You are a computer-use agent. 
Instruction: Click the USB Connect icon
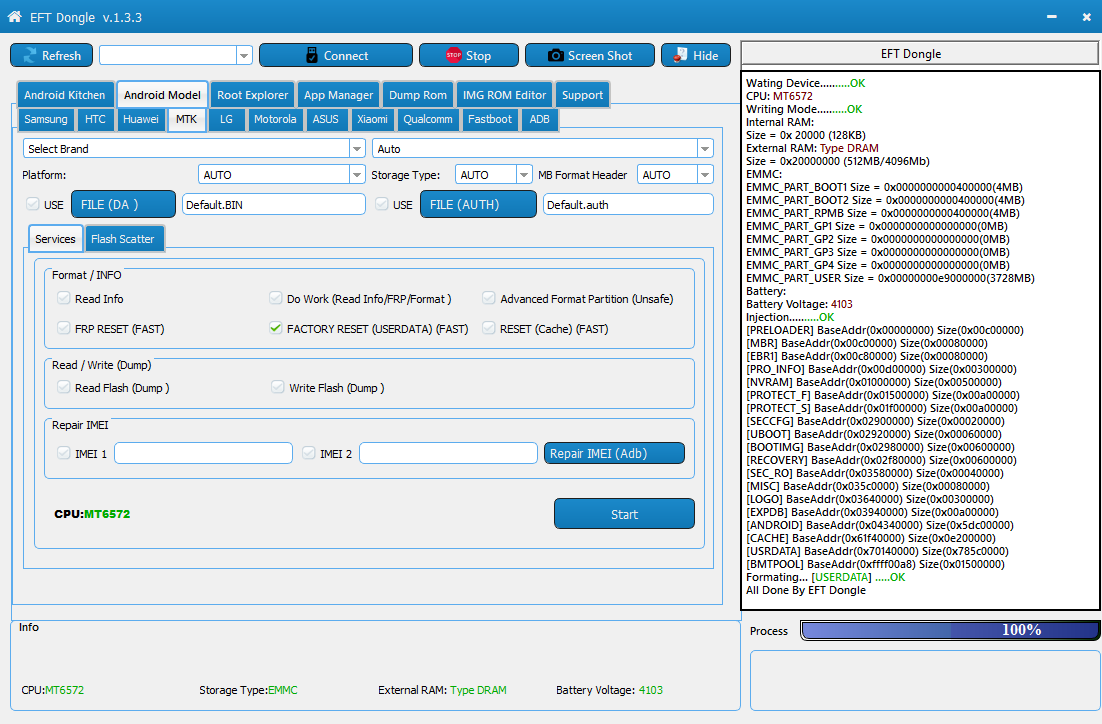click(312, 56)
